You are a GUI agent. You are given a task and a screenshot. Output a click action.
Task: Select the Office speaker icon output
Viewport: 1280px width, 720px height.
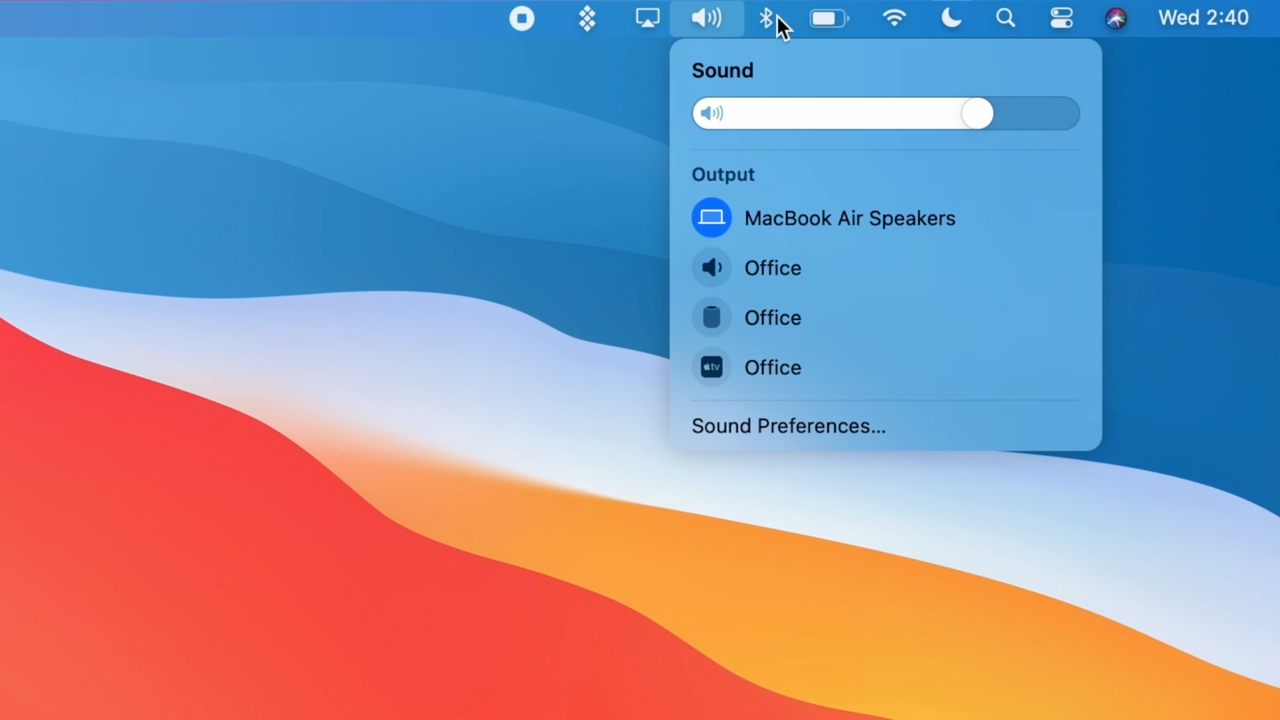712,268
